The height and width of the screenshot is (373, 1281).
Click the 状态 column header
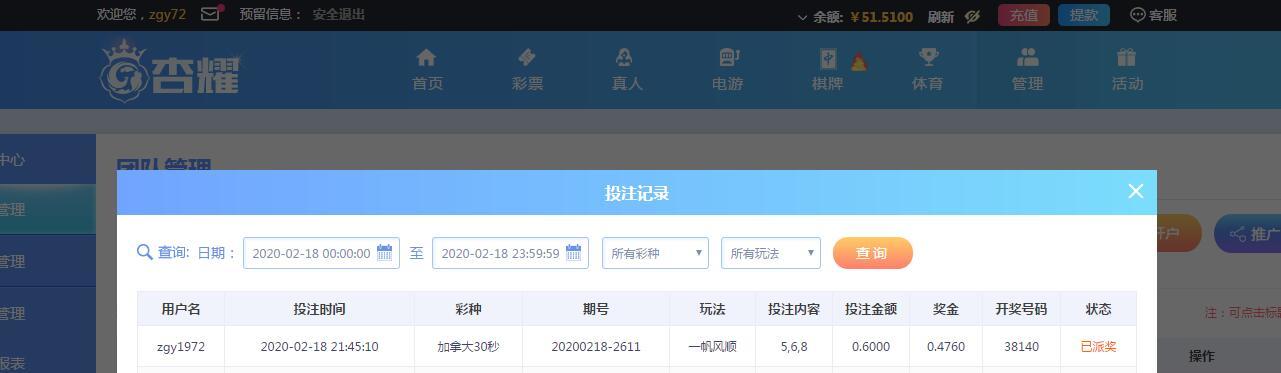(1098, 309)
